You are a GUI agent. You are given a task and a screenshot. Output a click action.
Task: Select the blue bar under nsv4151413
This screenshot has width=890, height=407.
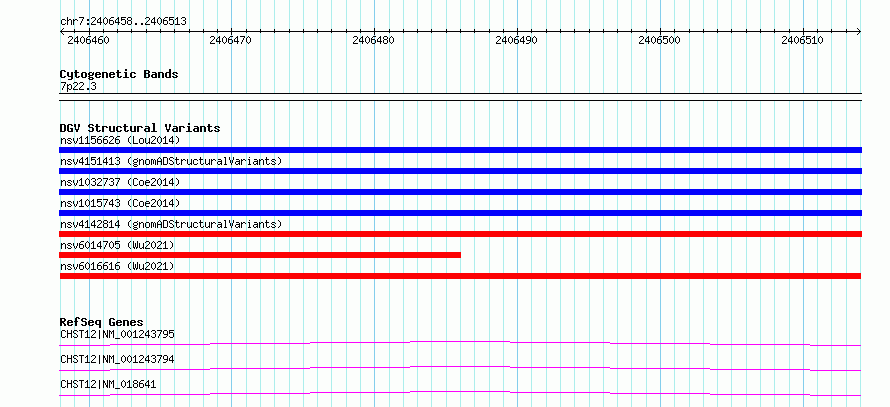click(x=460, y=171)
